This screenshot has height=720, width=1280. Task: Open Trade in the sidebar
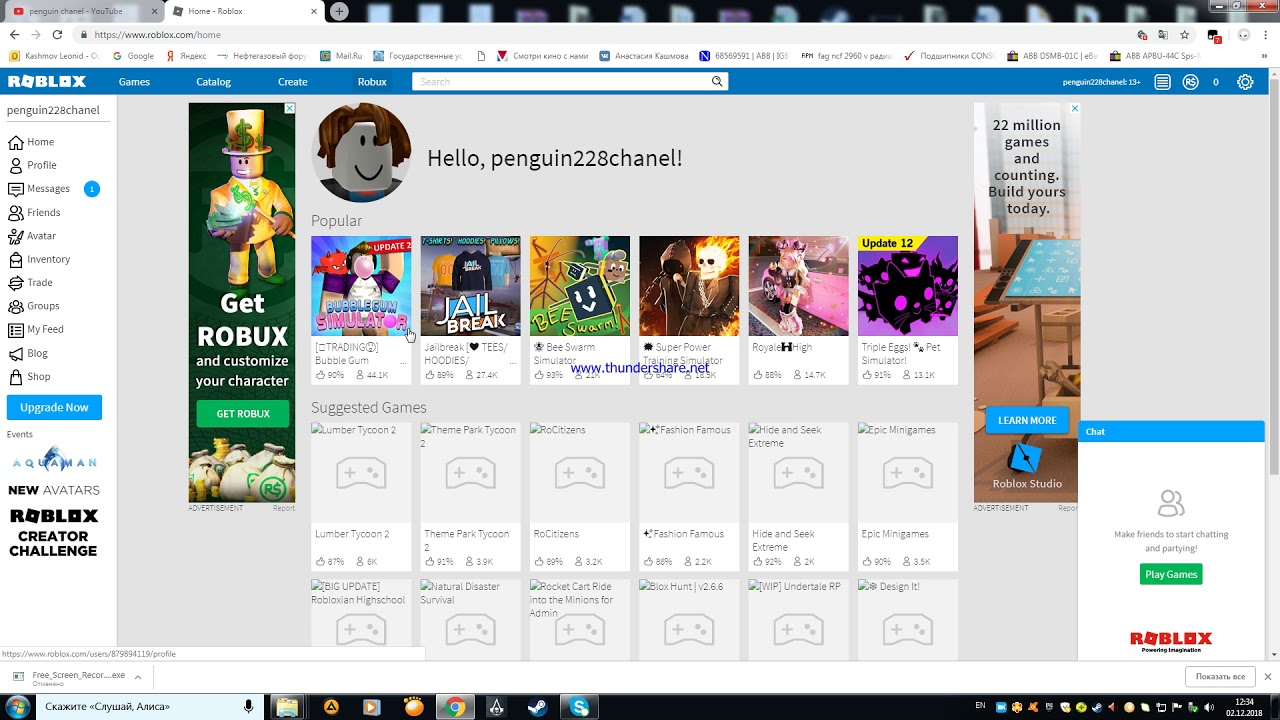[39, 282]
